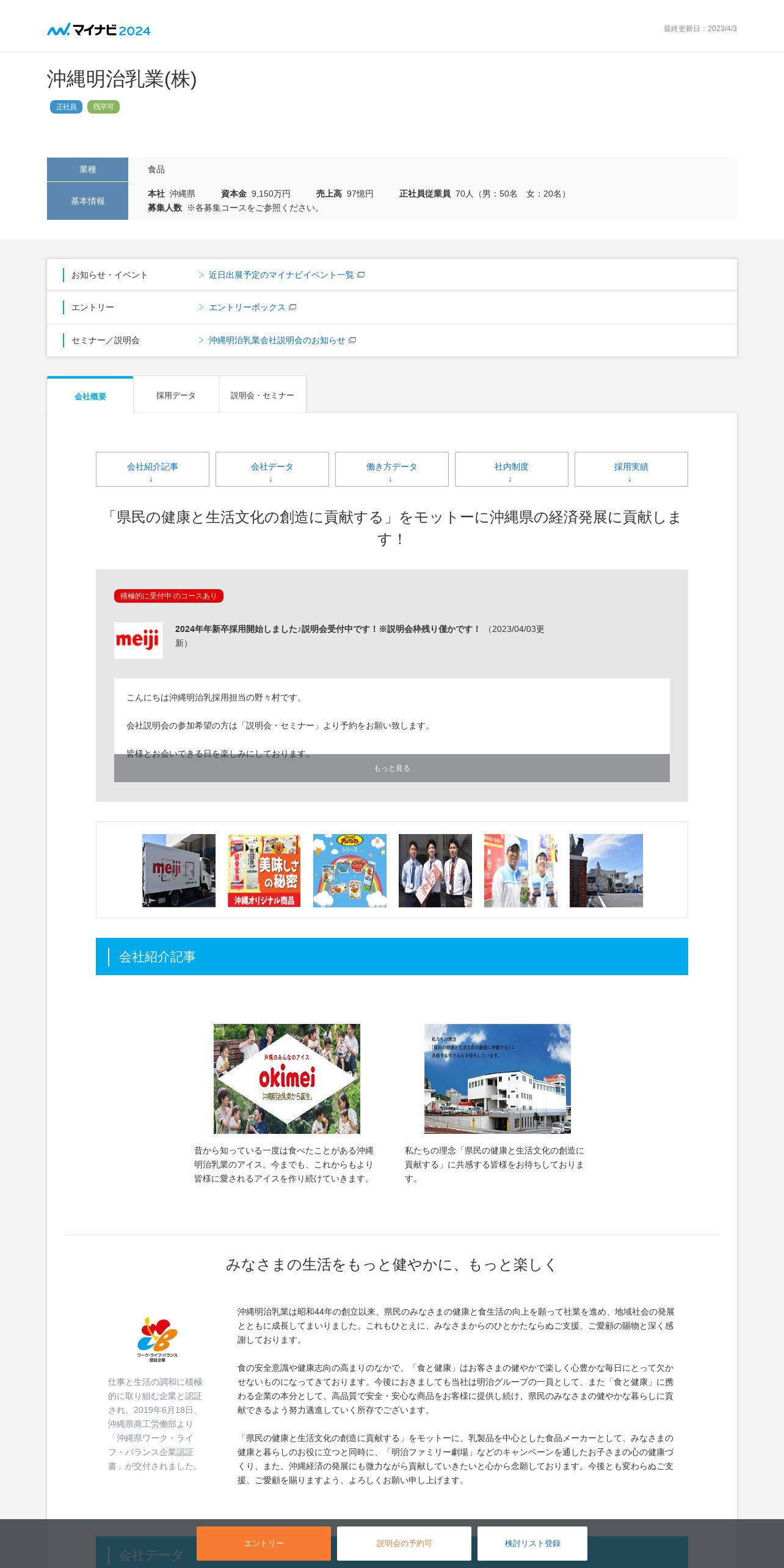Screen dimensions: 784x1568
Task: Click the 検討リスト登録 button
Action: [532, 1543]
